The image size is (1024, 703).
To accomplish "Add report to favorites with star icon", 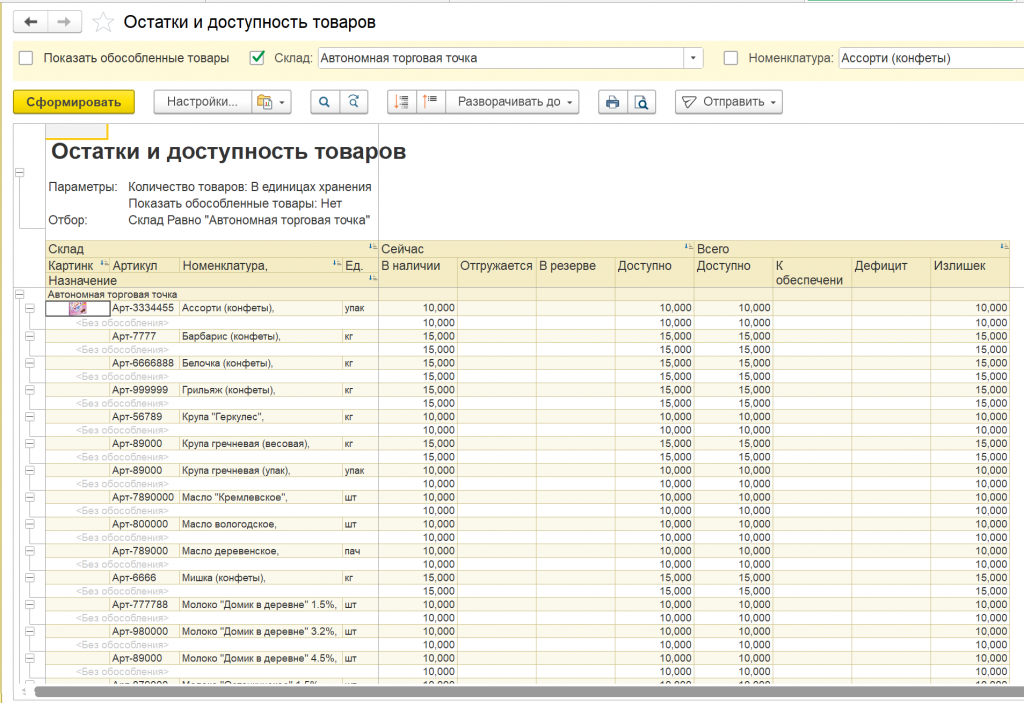I will pos(101,22).
